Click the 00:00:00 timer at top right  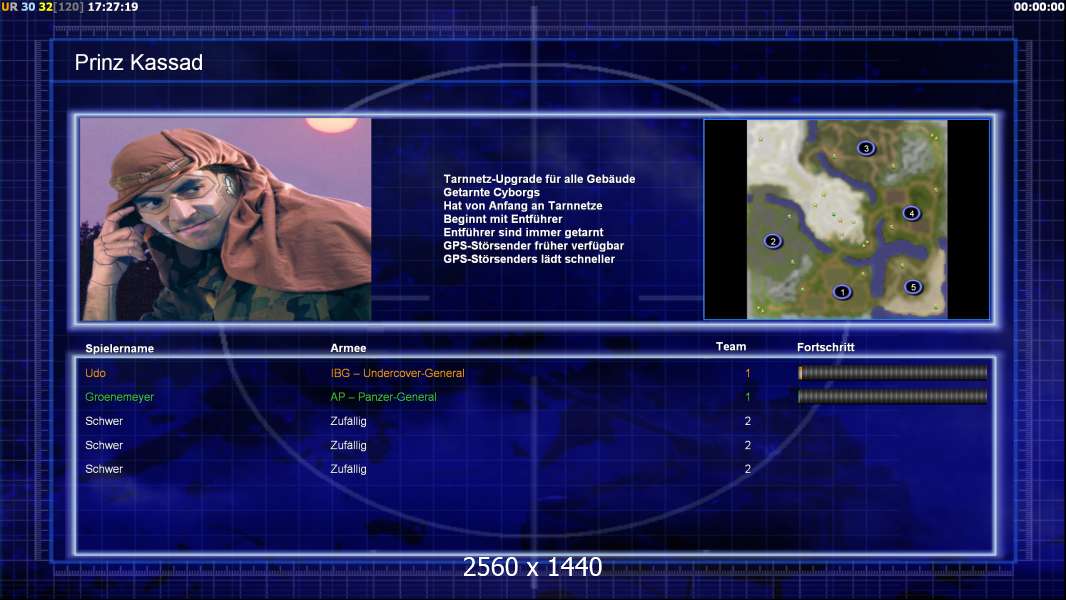[1039, 7]
